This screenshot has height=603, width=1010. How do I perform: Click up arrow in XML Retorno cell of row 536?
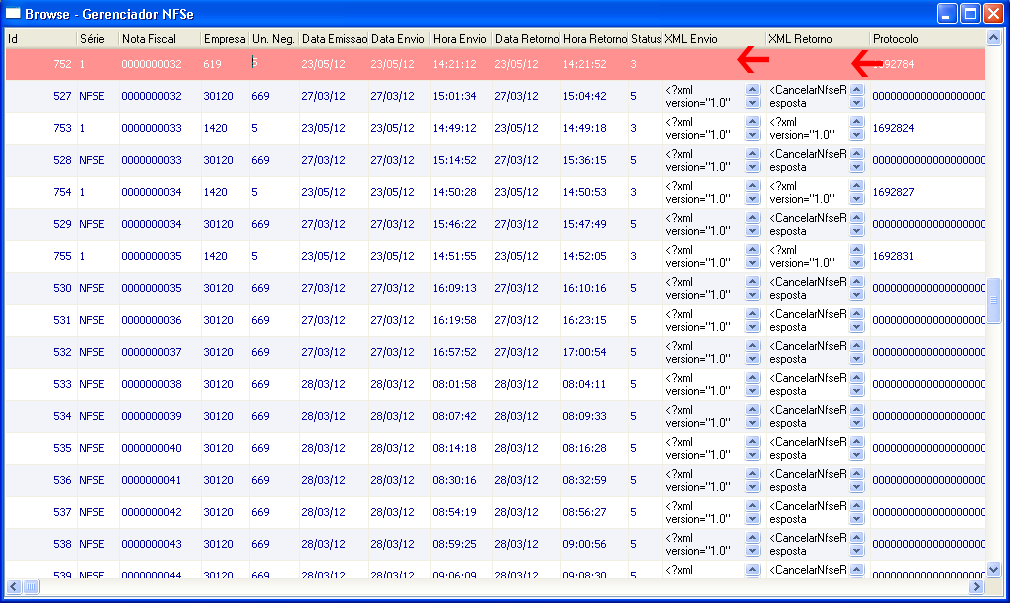(857, 474)
